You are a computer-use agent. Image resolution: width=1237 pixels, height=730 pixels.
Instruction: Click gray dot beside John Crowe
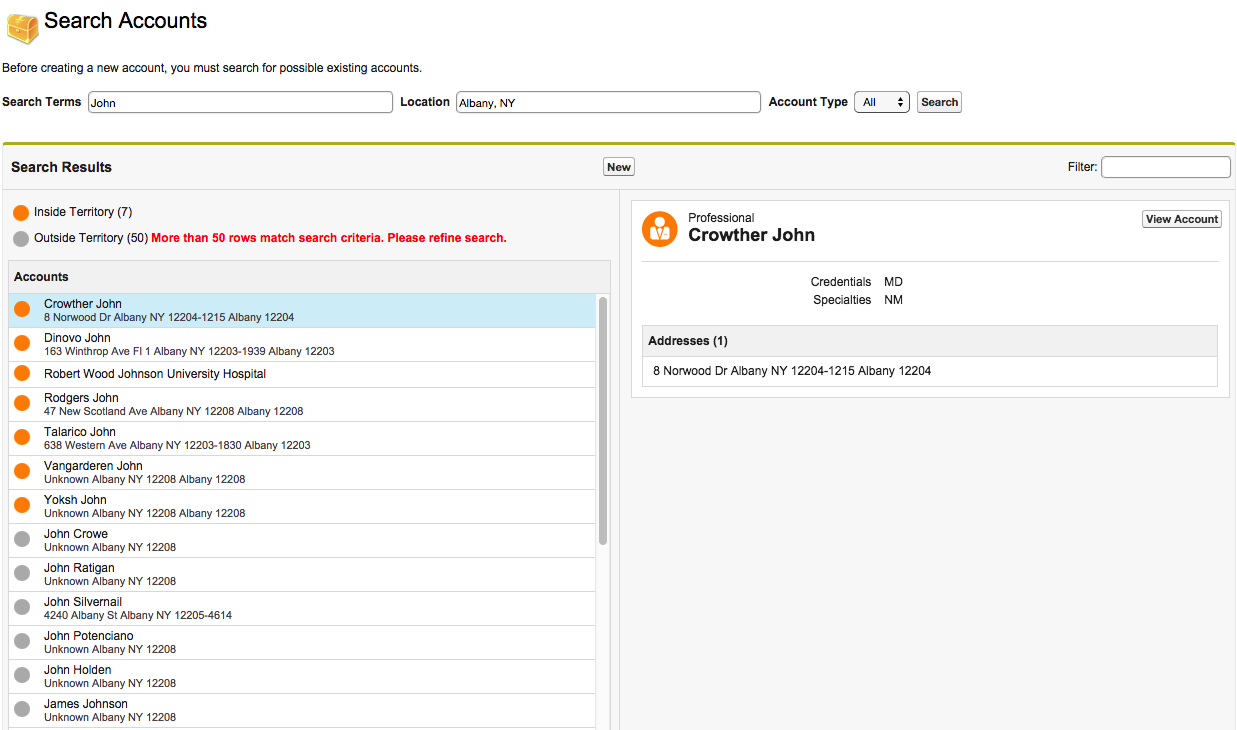[22, 540]
